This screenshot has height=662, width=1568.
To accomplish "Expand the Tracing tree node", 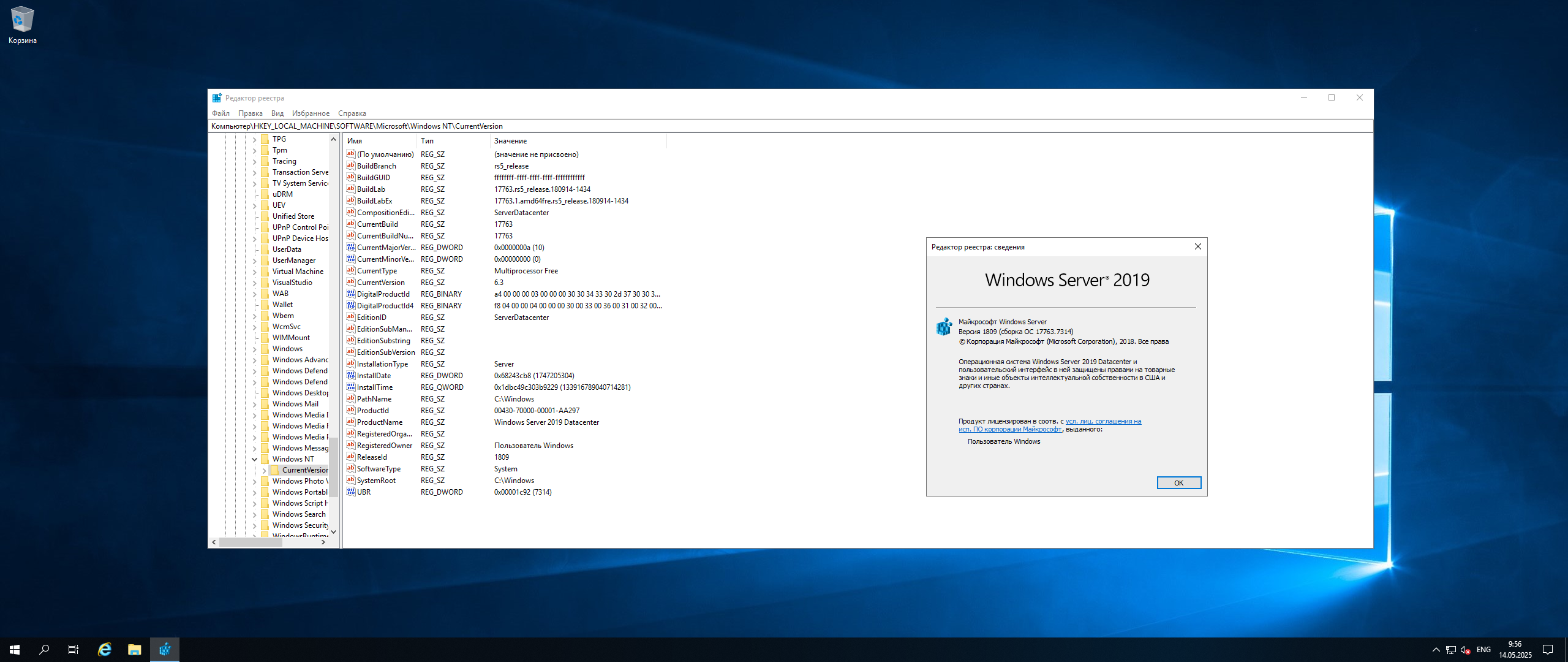I will [x=254, y=161].
